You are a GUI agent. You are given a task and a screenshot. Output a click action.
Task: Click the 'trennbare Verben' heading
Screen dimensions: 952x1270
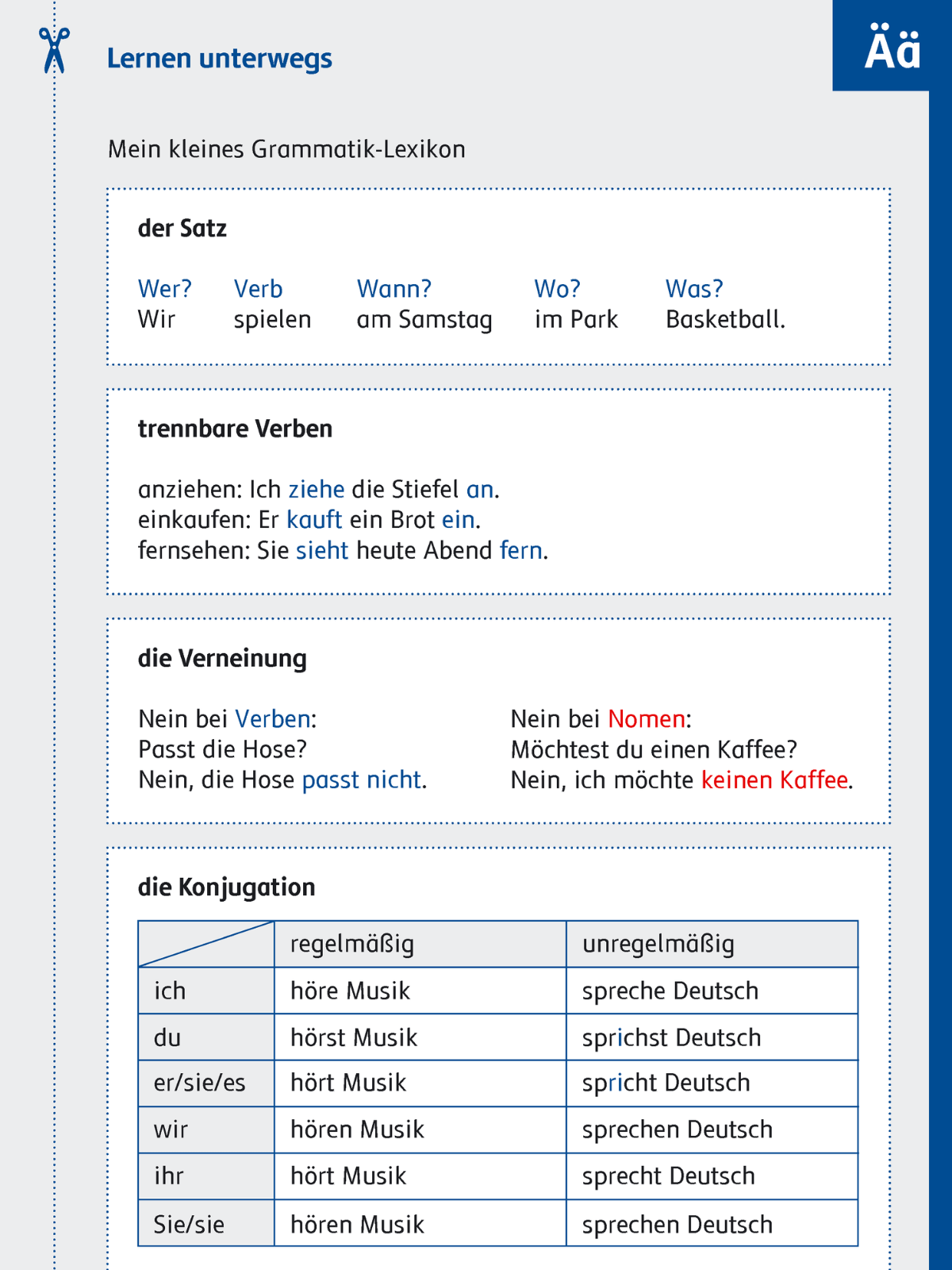235,429
